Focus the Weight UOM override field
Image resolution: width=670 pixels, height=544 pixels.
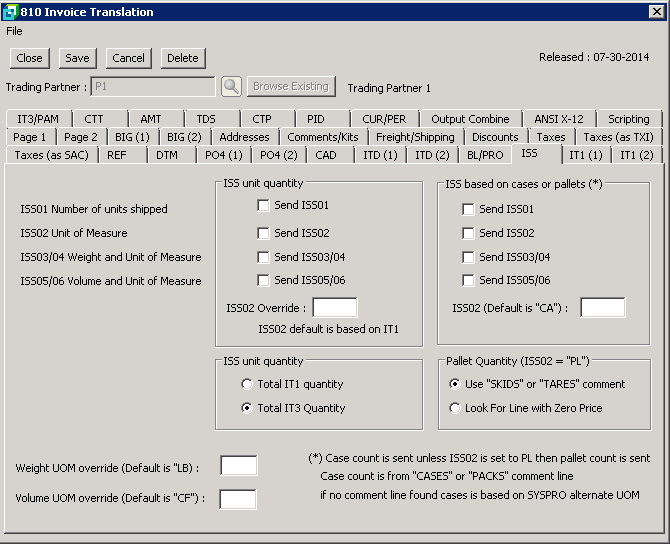click(238, 465)
